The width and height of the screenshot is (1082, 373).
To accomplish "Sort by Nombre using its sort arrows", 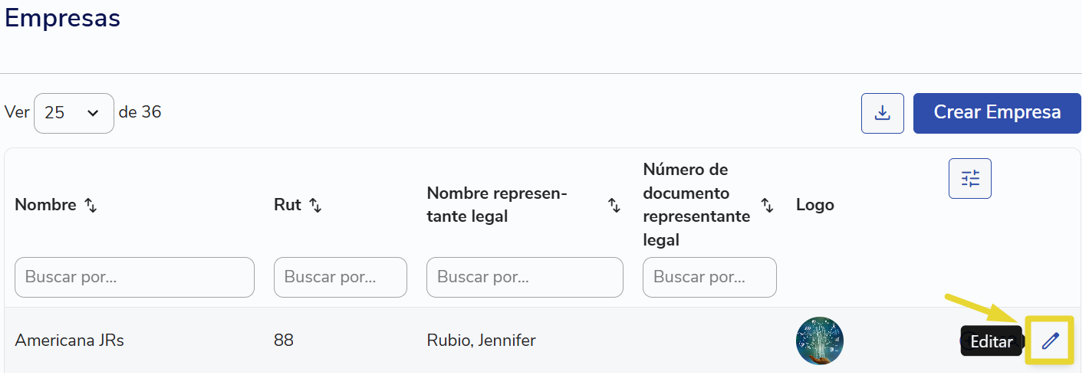I will 90,205.
